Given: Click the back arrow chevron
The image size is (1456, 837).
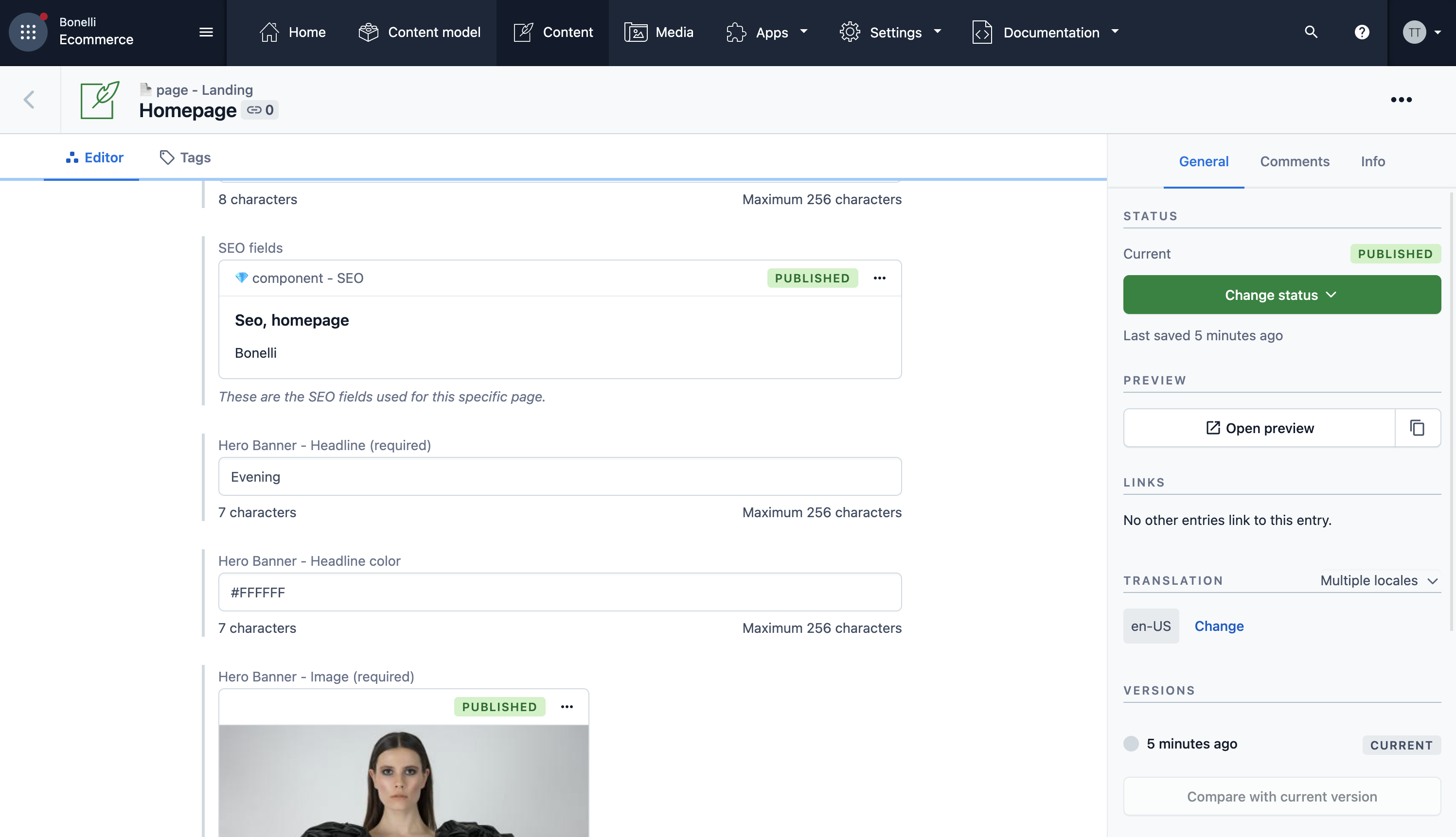Looking at the screenshot, I should [x=29, y=100].
